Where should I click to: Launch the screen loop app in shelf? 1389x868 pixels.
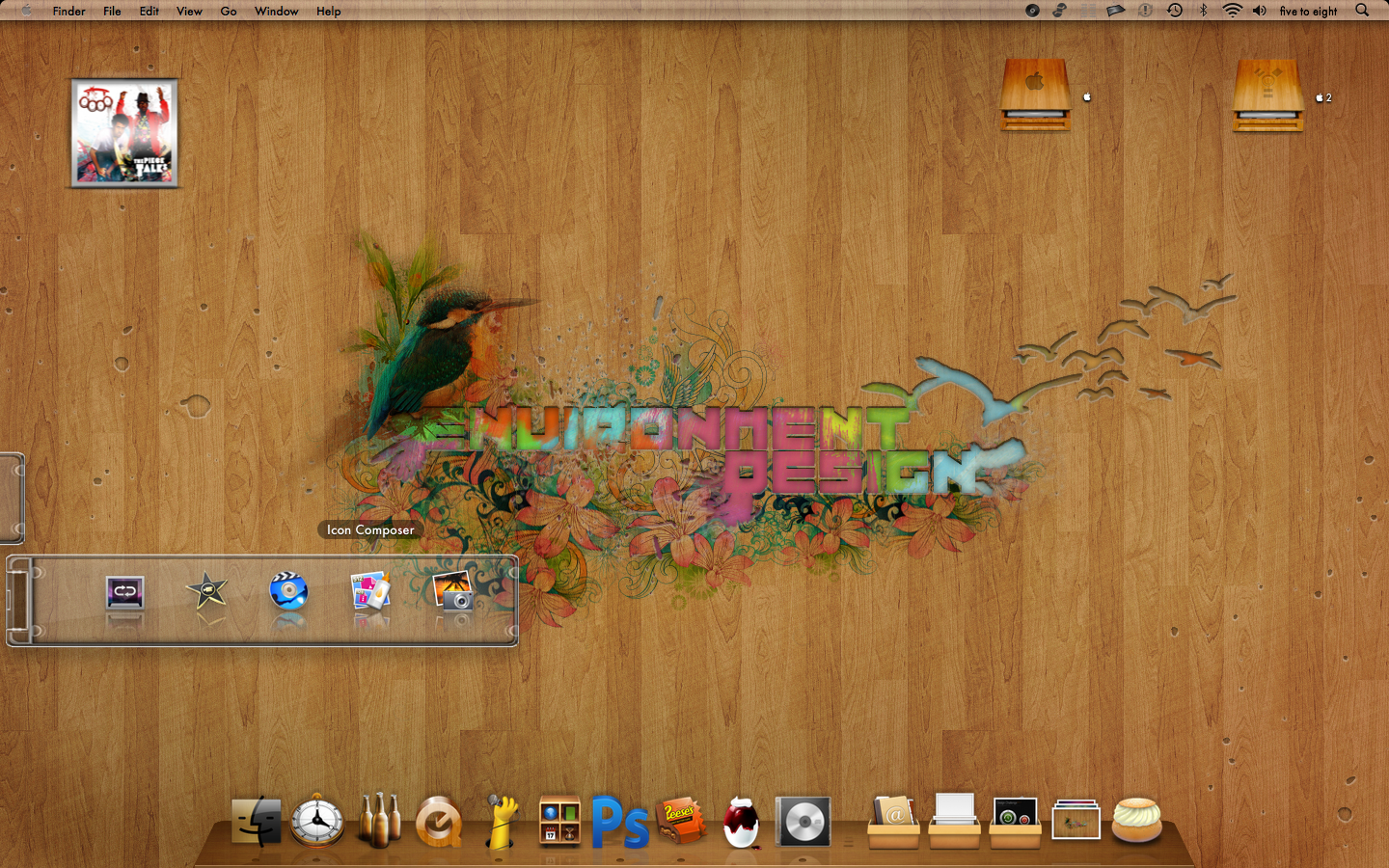124,592
